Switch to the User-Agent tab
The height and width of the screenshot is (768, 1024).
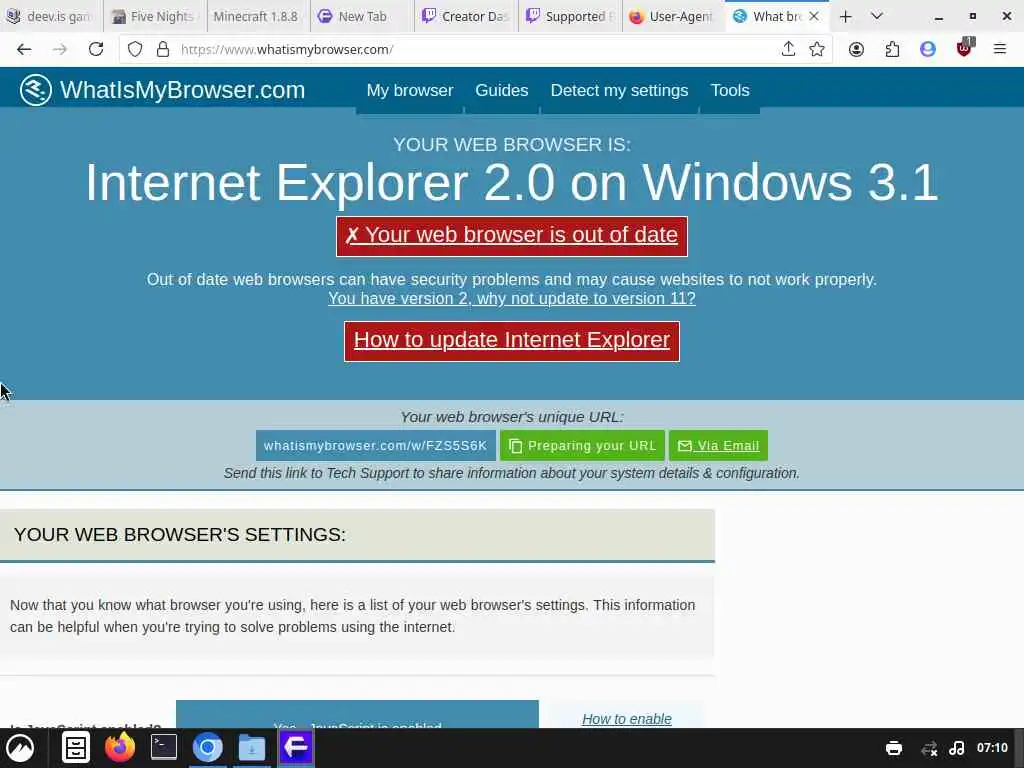(x=673, y=16)
